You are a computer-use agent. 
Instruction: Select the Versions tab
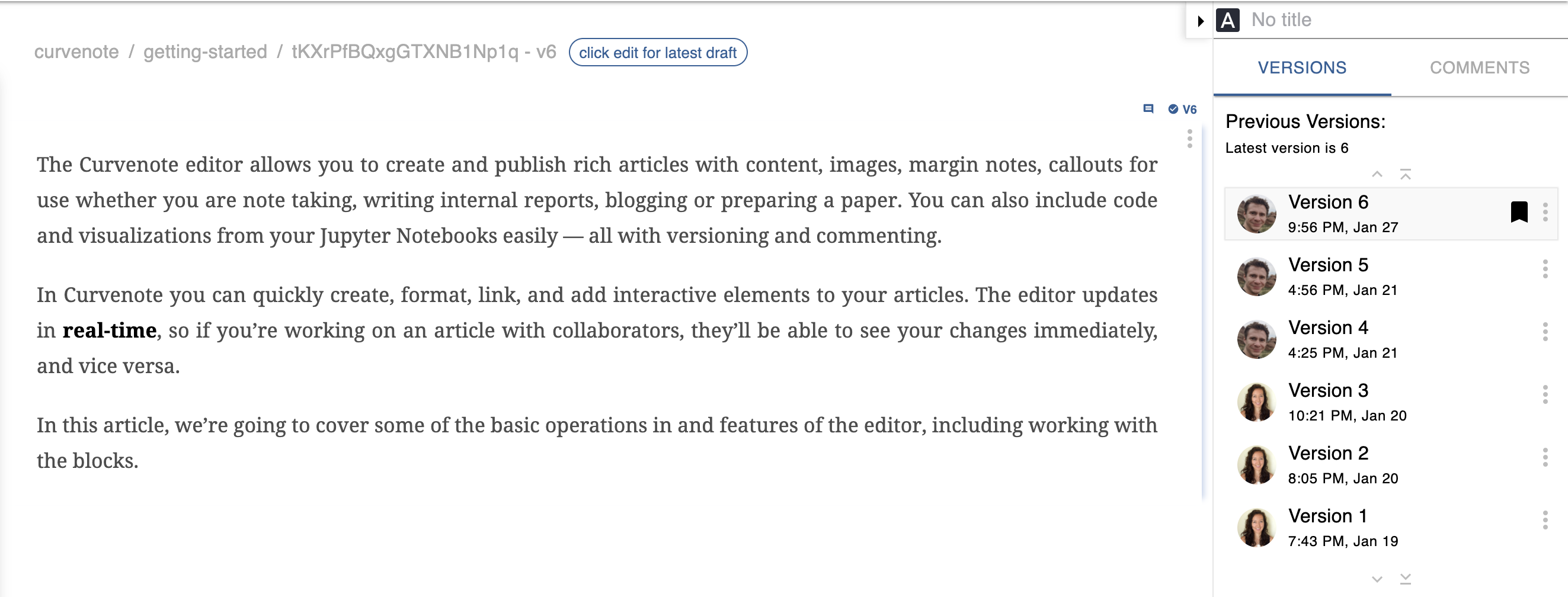[x=1302, y=68]
